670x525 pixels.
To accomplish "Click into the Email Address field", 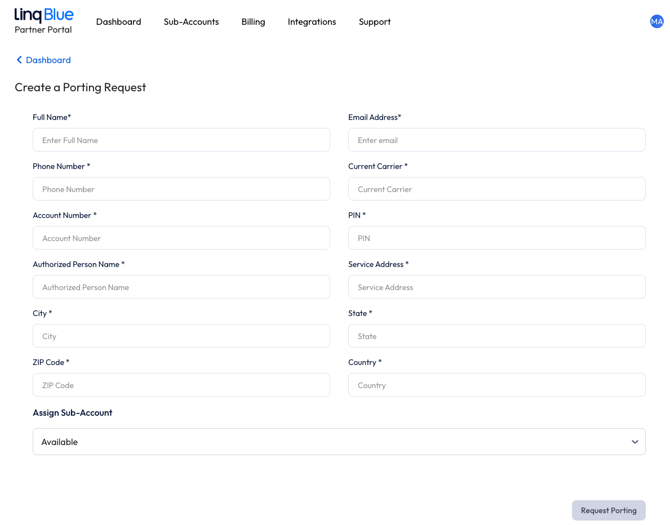I will click(x=496, y=140).
